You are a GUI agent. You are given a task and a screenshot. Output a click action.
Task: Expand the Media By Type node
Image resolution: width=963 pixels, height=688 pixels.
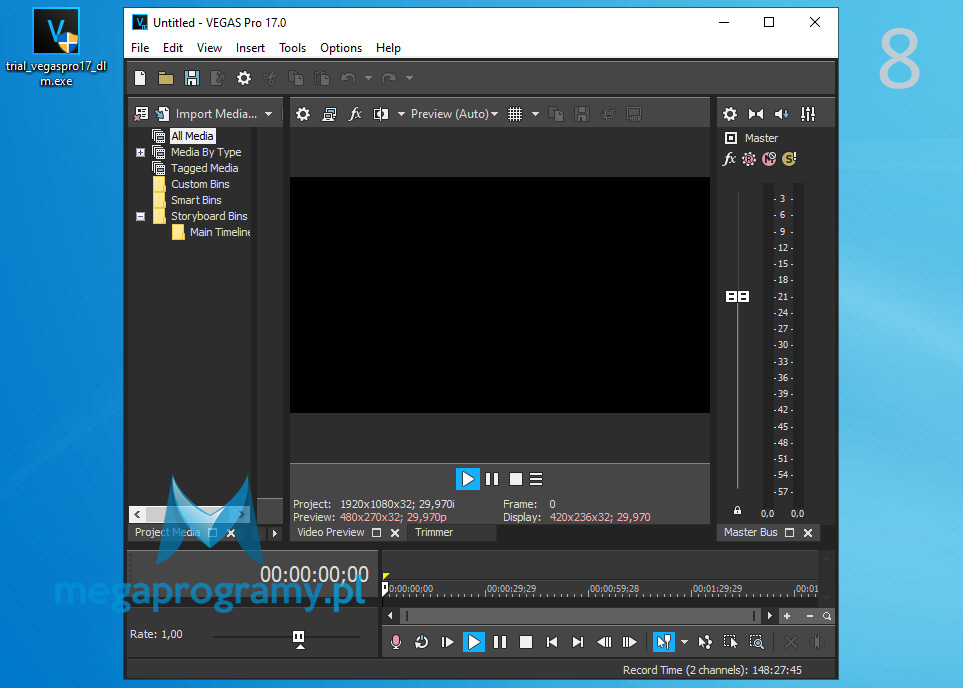click(141, 152)
